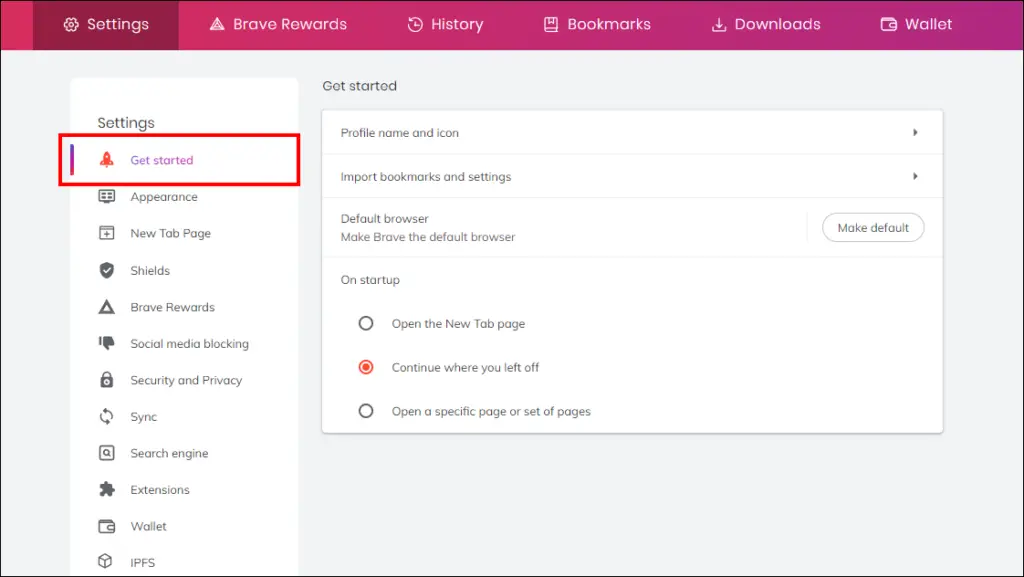Open the Wallet top tab
This screenshot has width=1024, height=577.
pos(916,25)
